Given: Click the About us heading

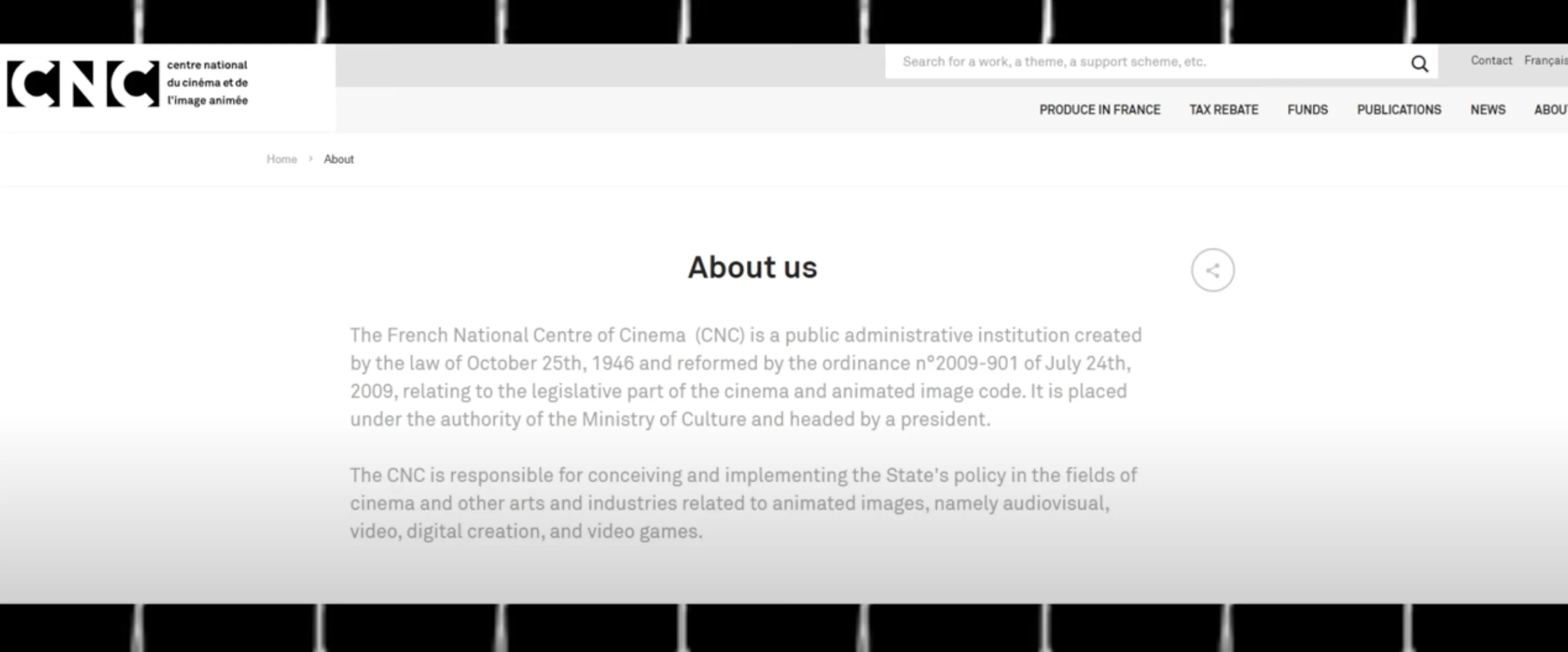Looking at the screenshot, I should pyautogui.click(x=752, y=267).
